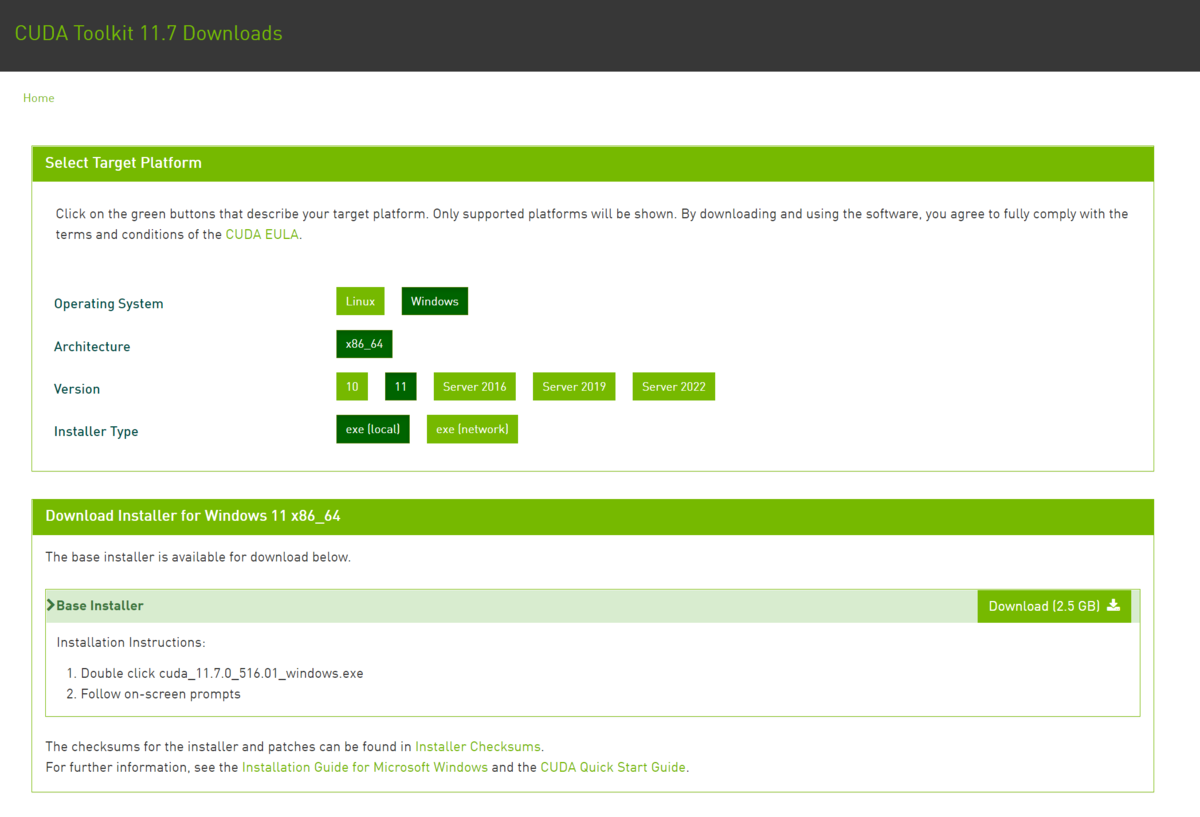Select the exe (local) installer type
Viewport: 1200px width, 817px height.
pyautogui.click(x=372, y=429)
